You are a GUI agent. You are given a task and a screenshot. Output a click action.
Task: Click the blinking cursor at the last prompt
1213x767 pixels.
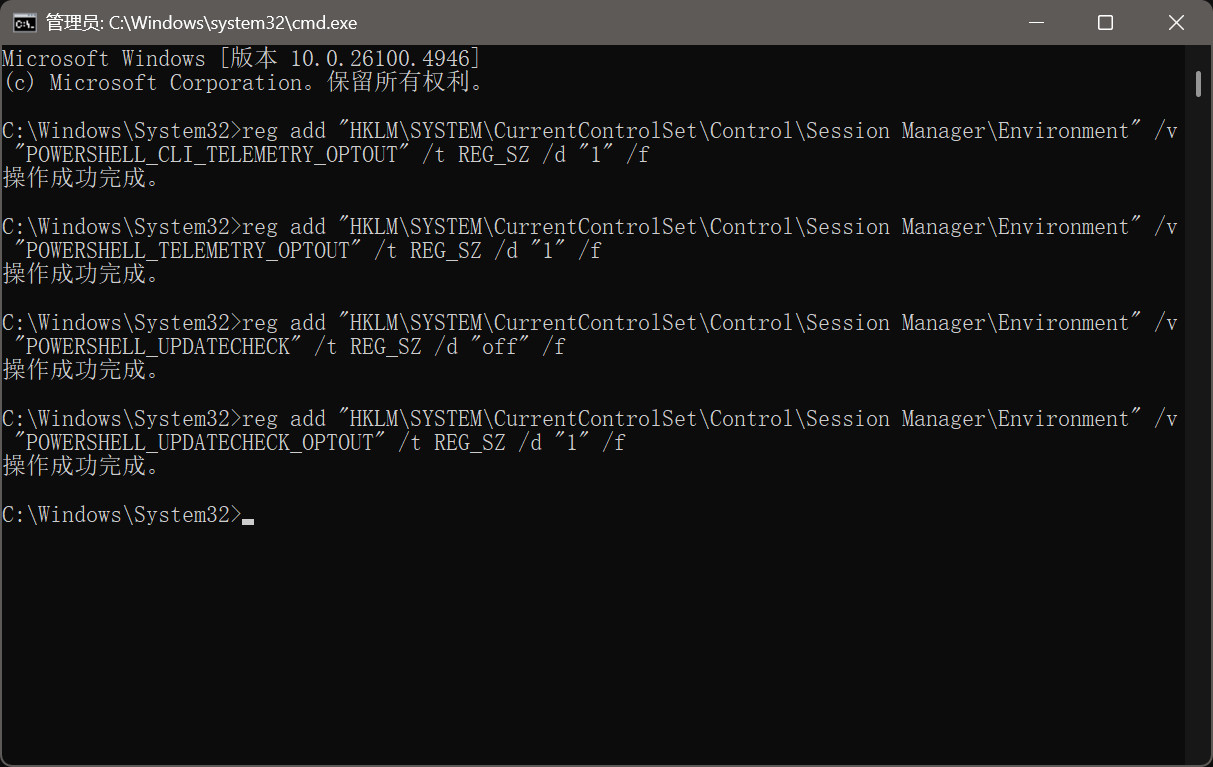(x=248, y=521)
